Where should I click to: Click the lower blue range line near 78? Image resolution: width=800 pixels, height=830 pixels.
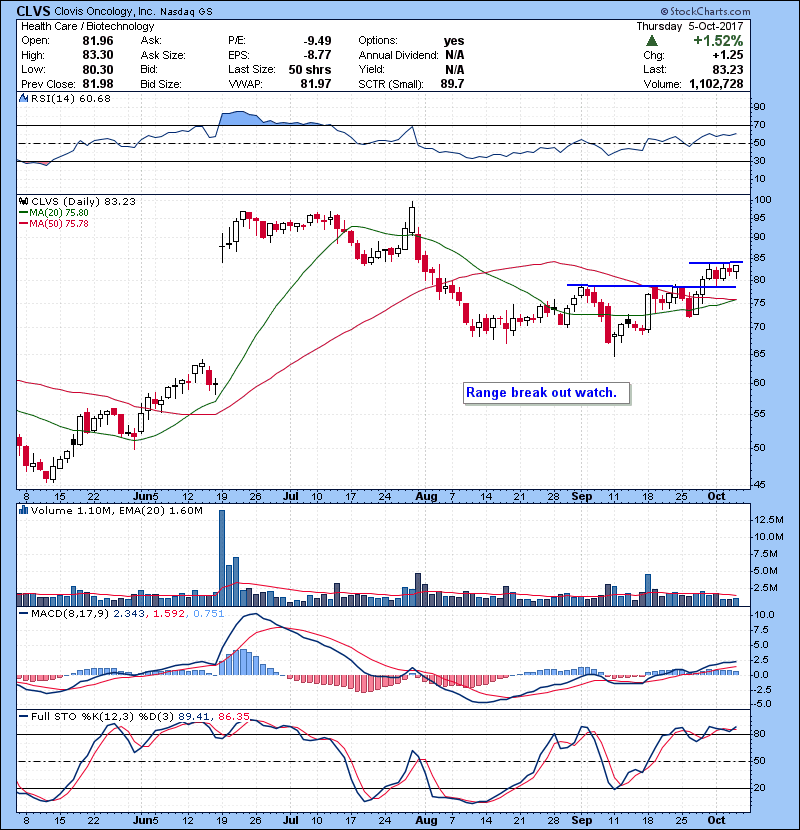click(651, 286)
